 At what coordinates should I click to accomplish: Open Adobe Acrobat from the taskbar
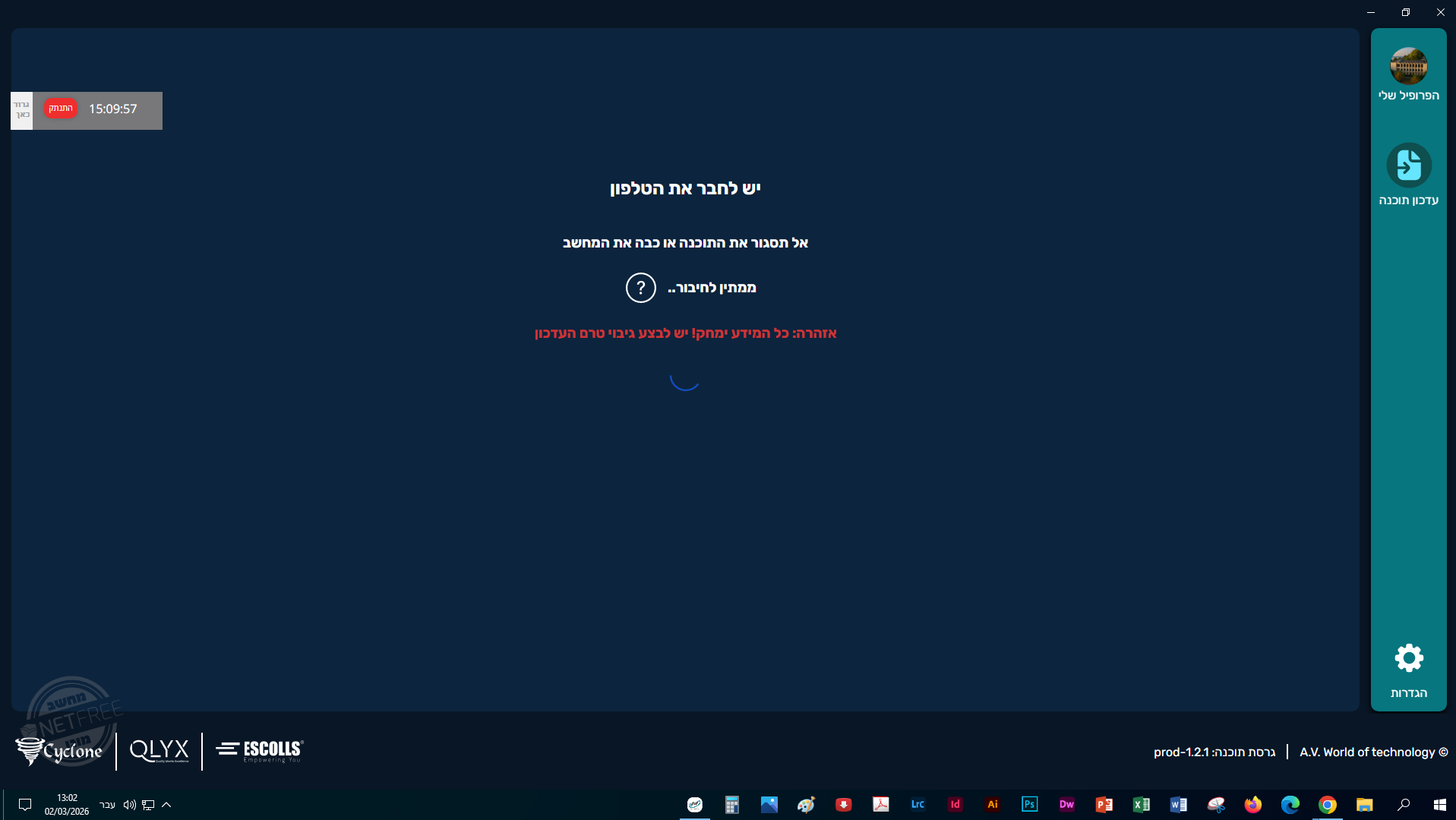coord(881,805)
